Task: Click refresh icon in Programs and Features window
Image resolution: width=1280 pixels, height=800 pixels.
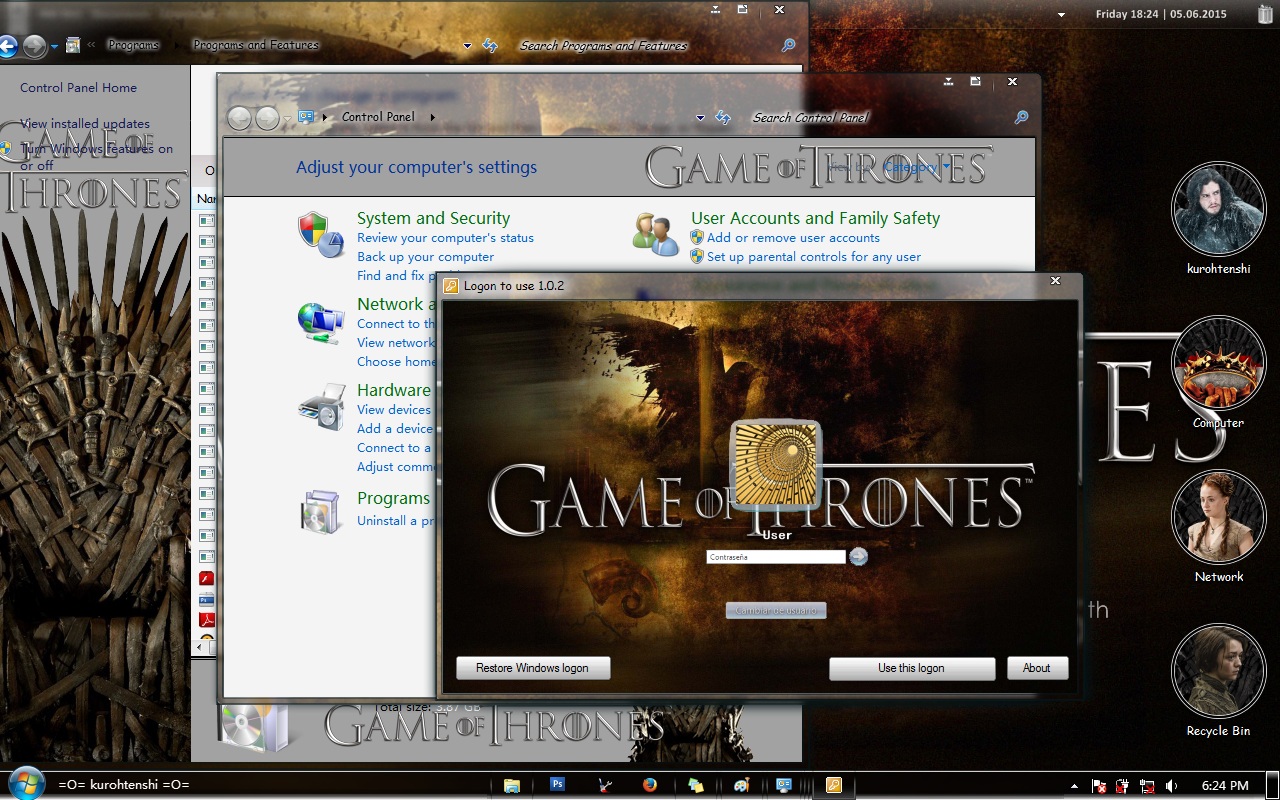Action: coord(490,45)
